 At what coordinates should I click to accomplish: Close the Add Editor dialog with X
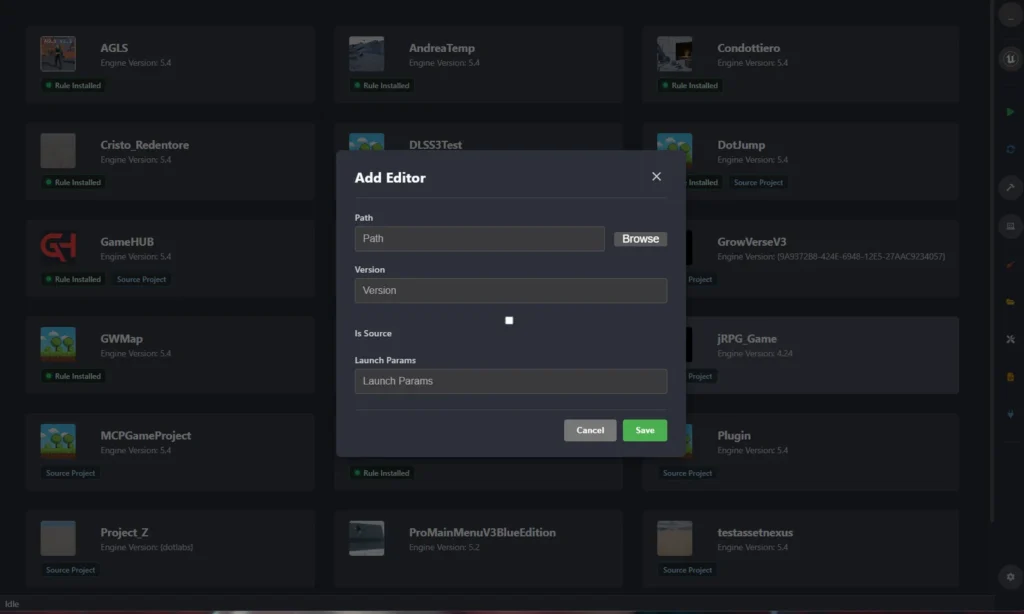click(x=656, y=177)
